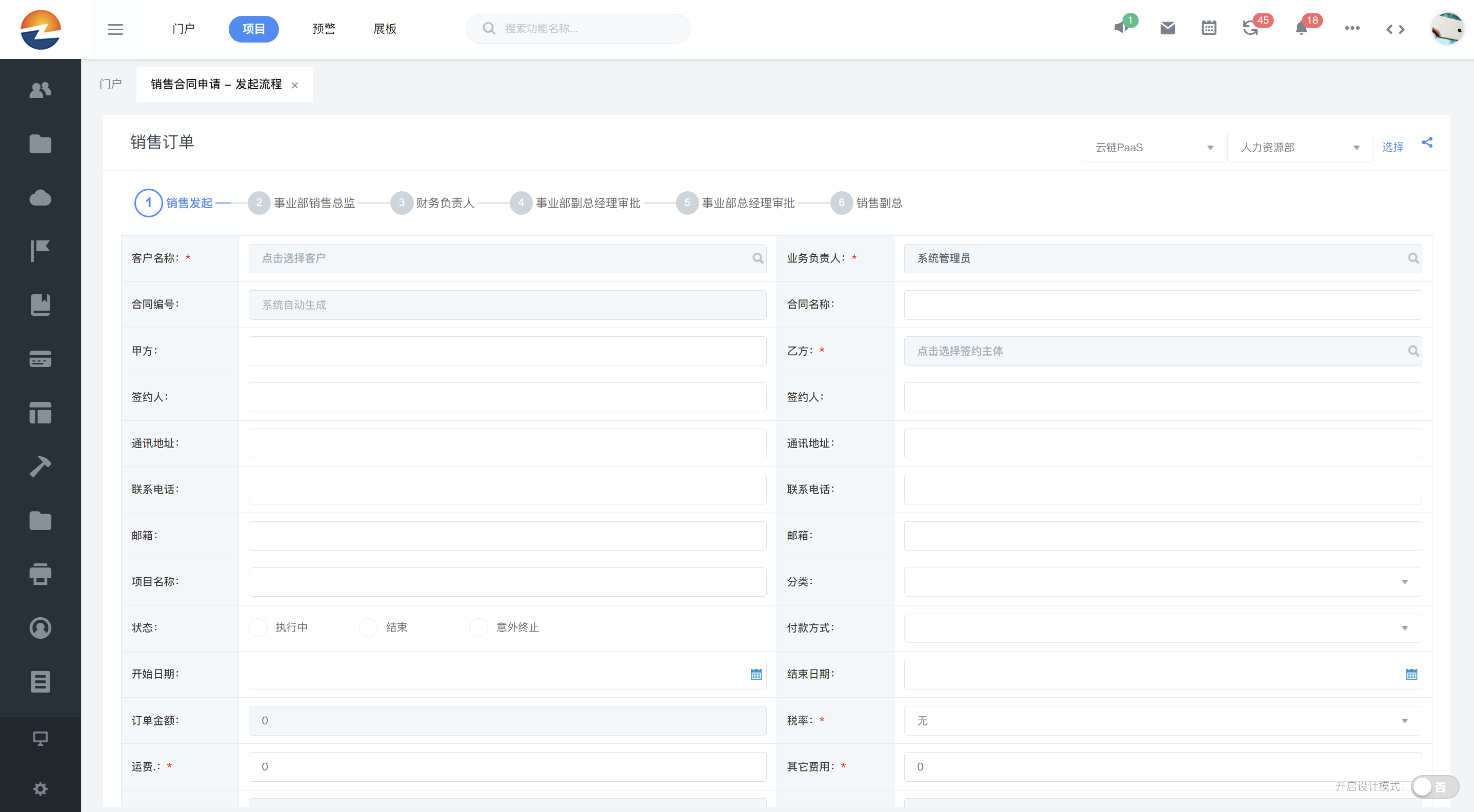
Task: Click the 选择 link
Action: click(x=1392, y=147)
